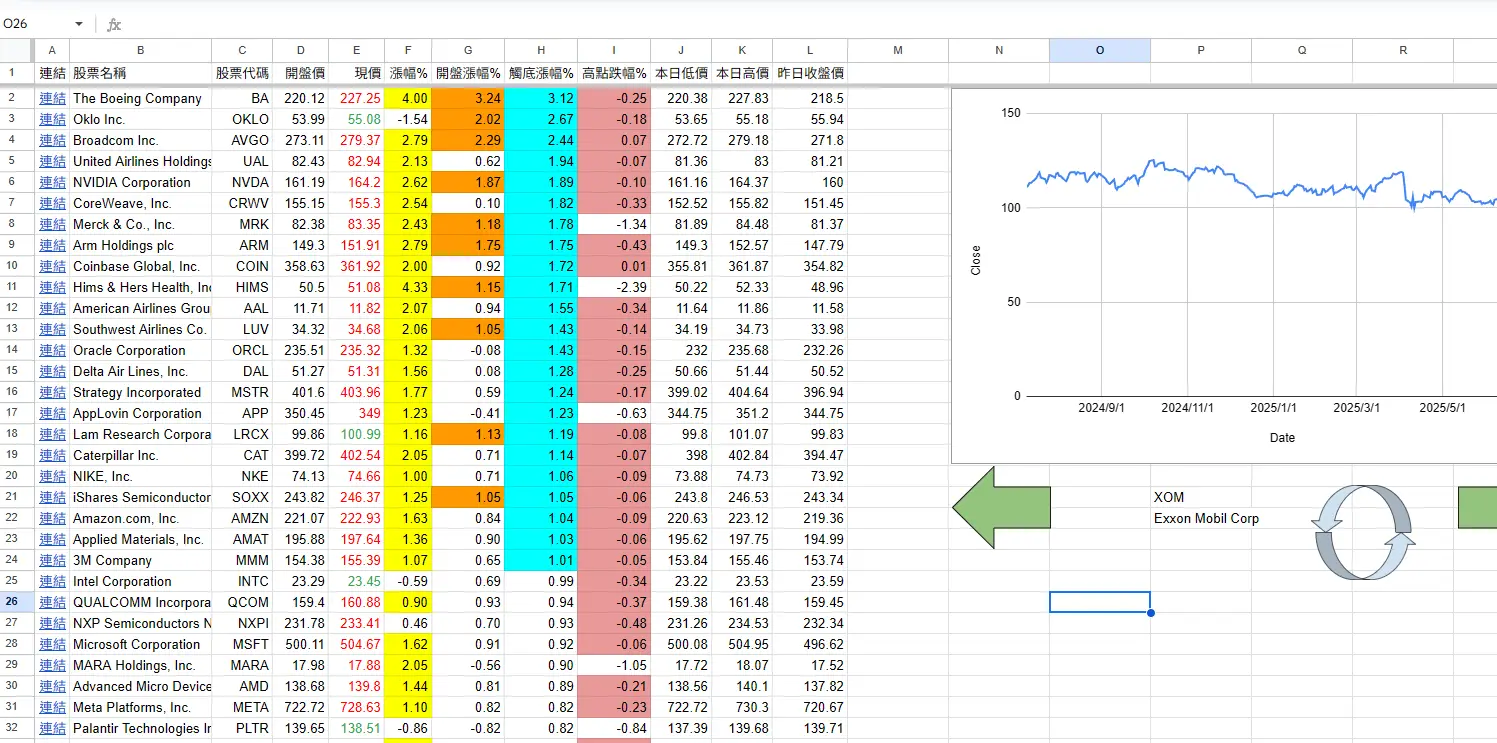Select the 100.99 green price cell

coord(358,434)
